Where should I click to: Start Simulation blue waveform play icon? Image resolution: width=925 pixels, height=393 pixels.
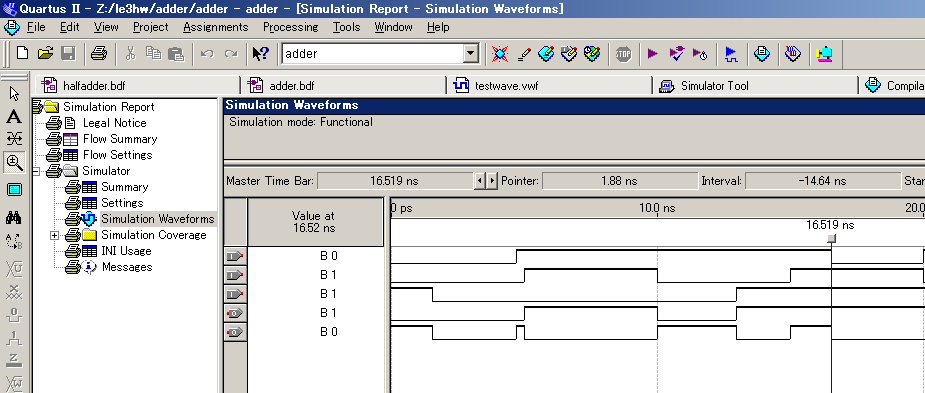coord(731,54)
